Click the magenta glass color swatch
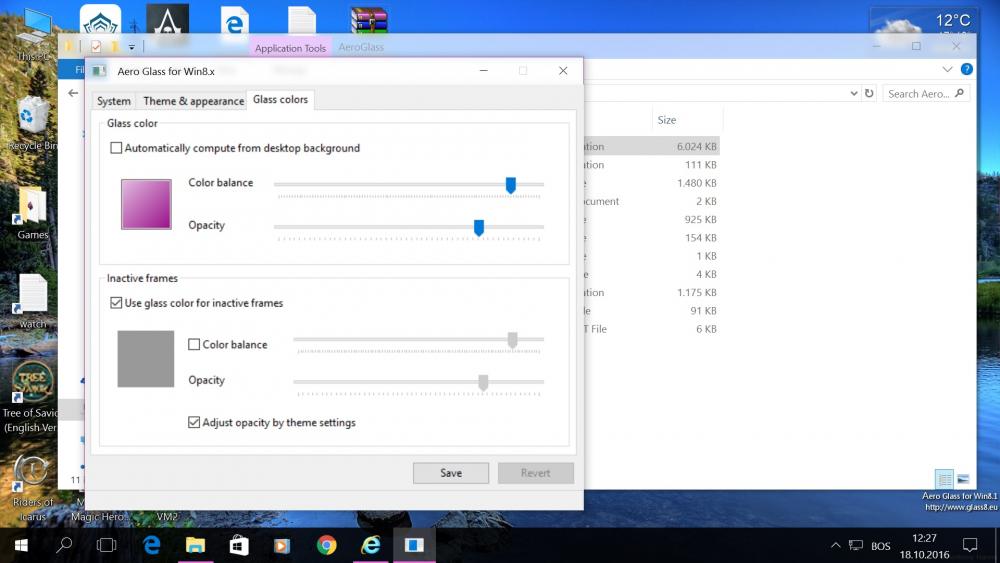1000x563 pixels. point(146,204)
